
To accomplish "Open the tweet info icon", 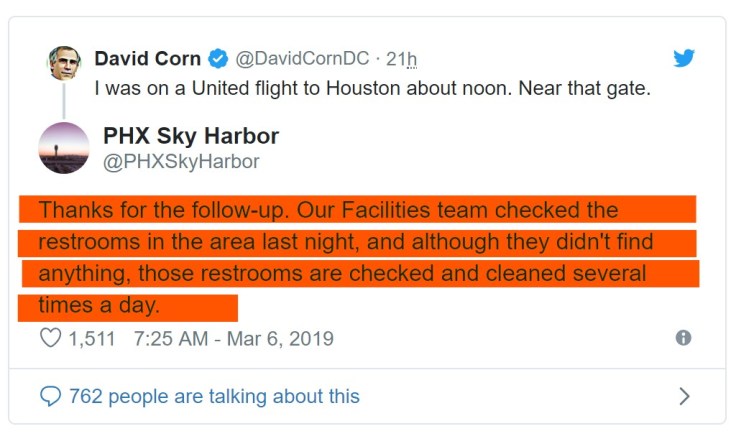I will (x=684, y=338).
